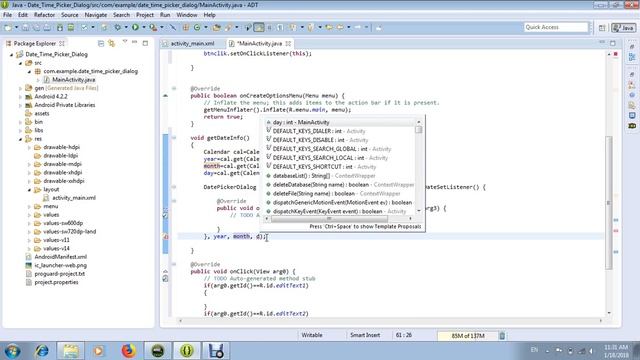Click the New Java Class icon
Screen dimensions: 640x360
click(197, 27)
